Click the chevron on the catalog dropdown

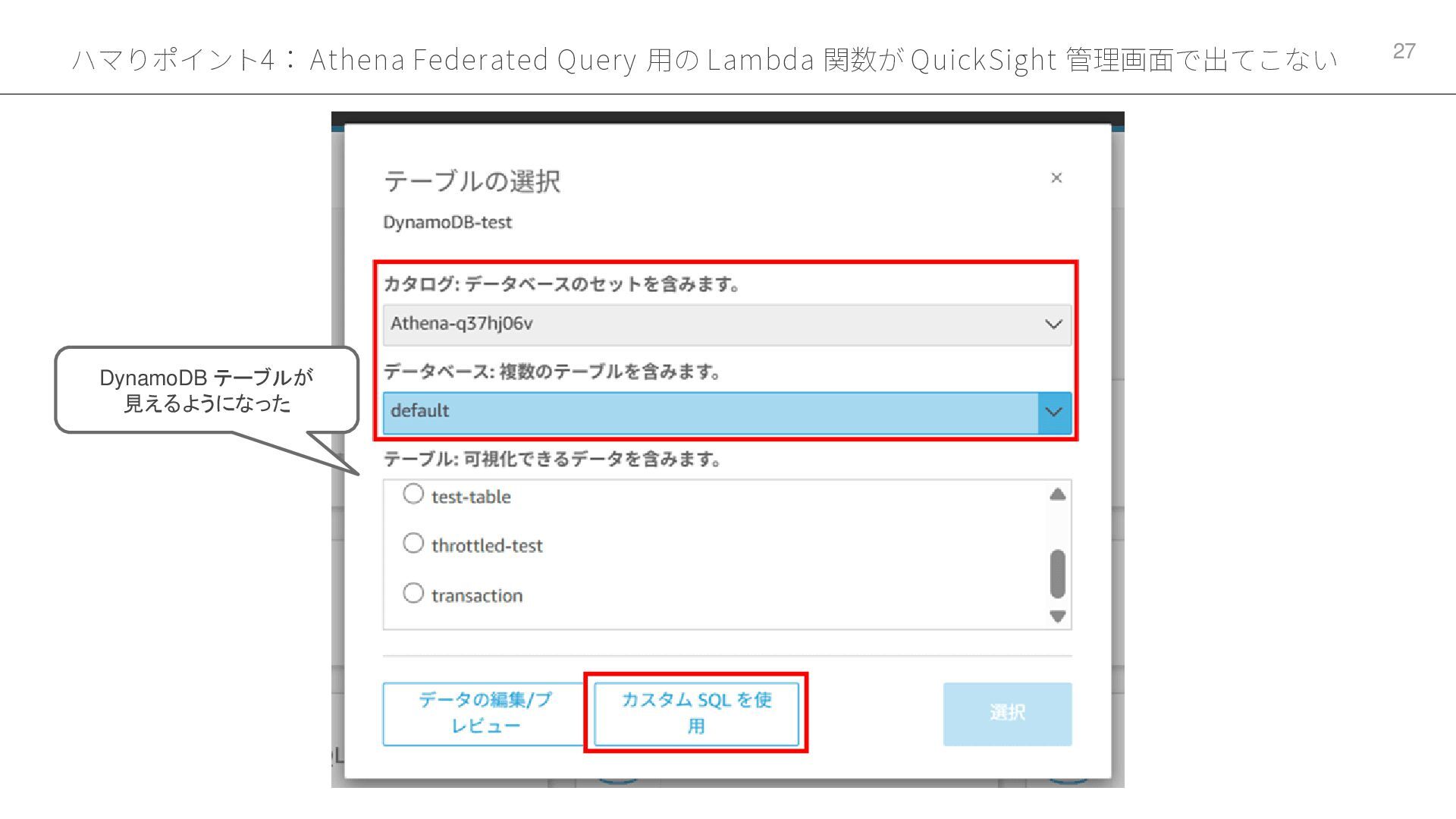pos(1053,325)
